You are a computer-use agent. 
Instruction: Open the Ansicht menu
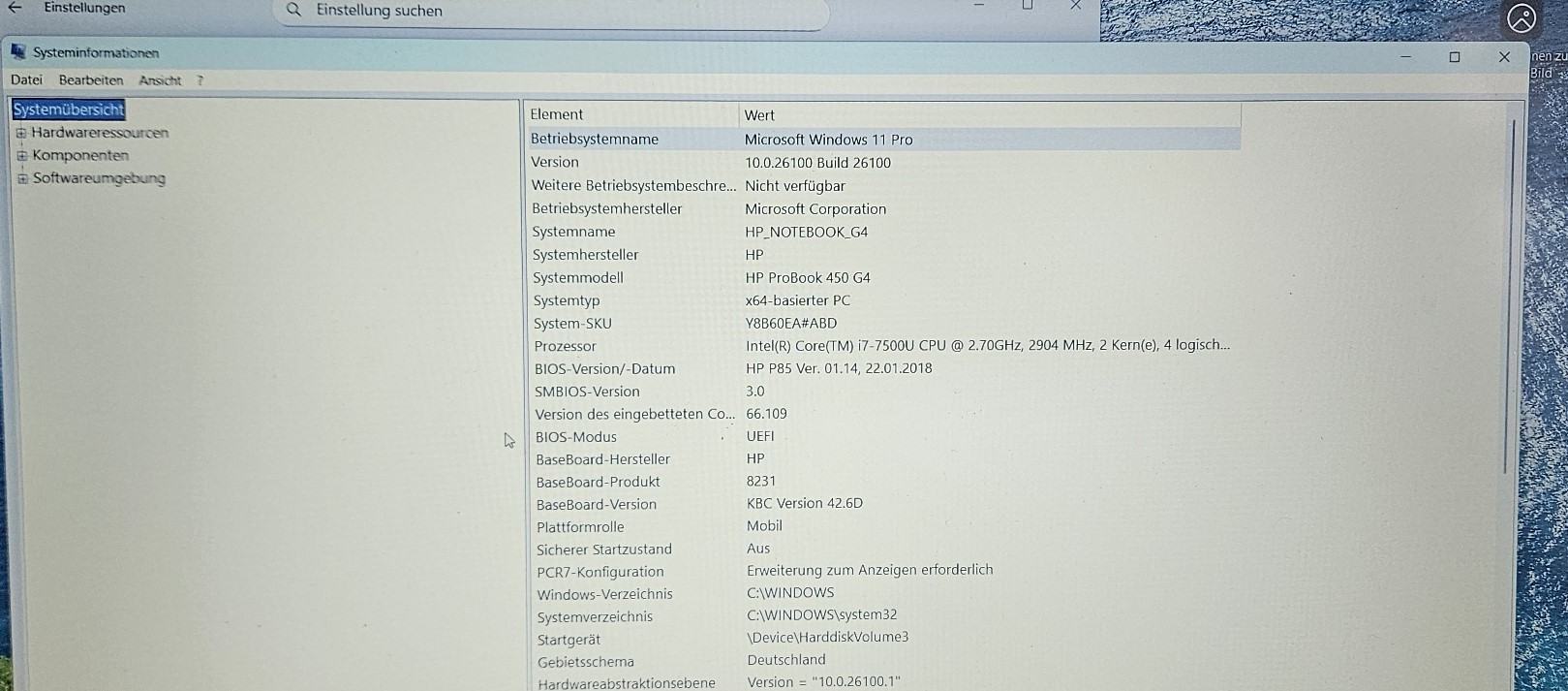tap(160, 80)
